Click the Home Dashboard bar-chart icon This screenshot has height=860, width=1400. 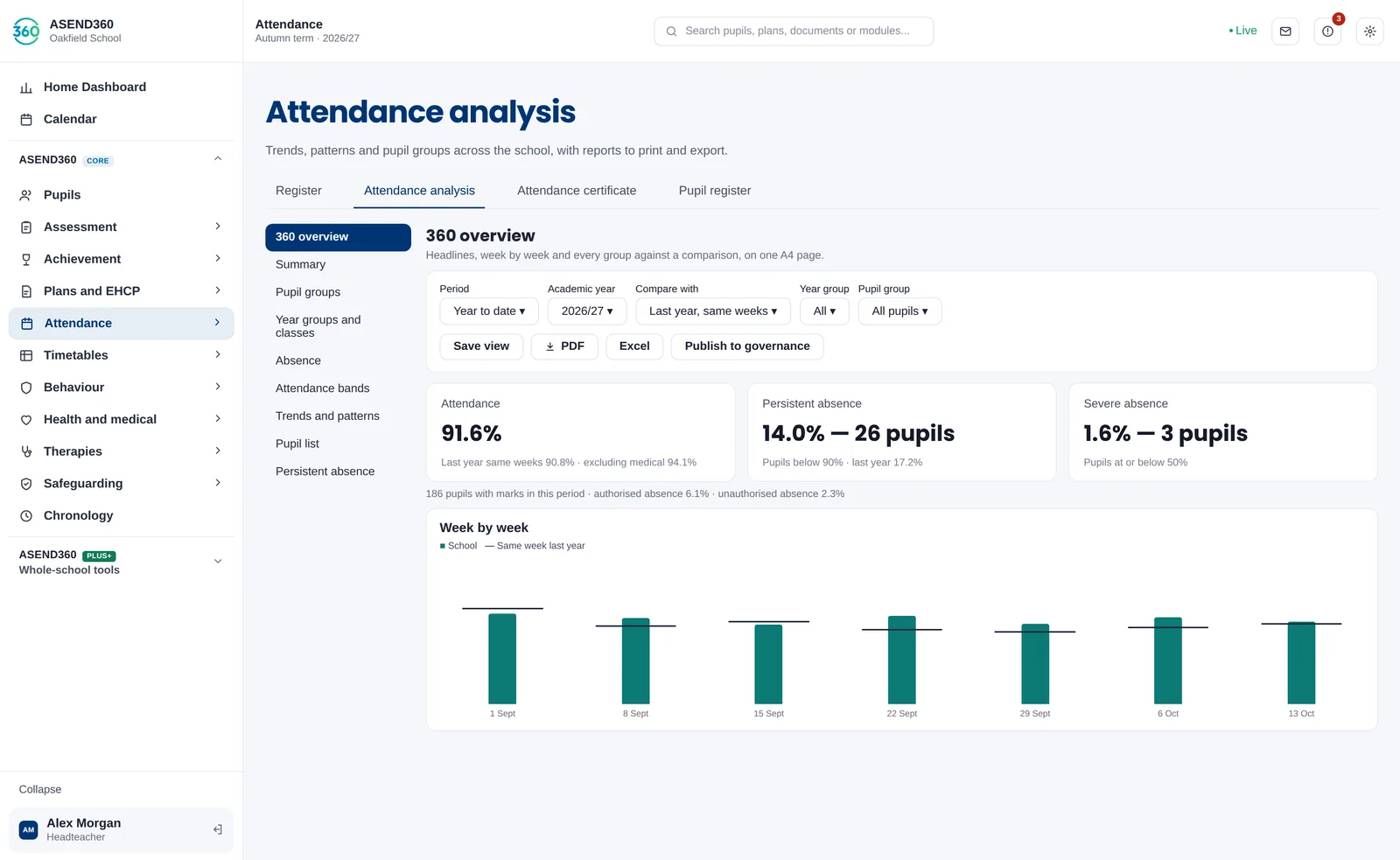click(x=26, y=87)
